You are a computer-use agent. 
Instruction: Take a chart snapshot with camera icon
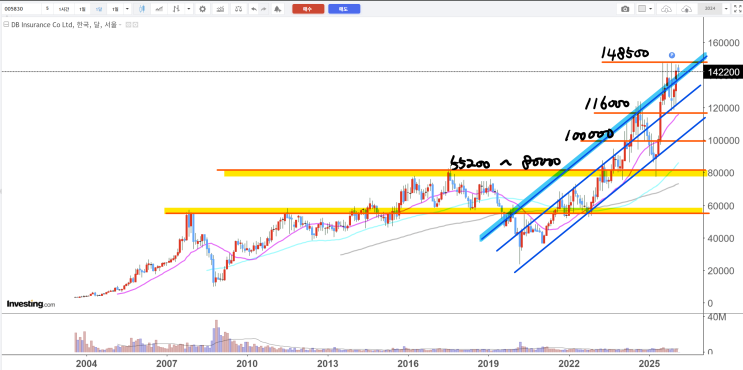coord(625,9)
